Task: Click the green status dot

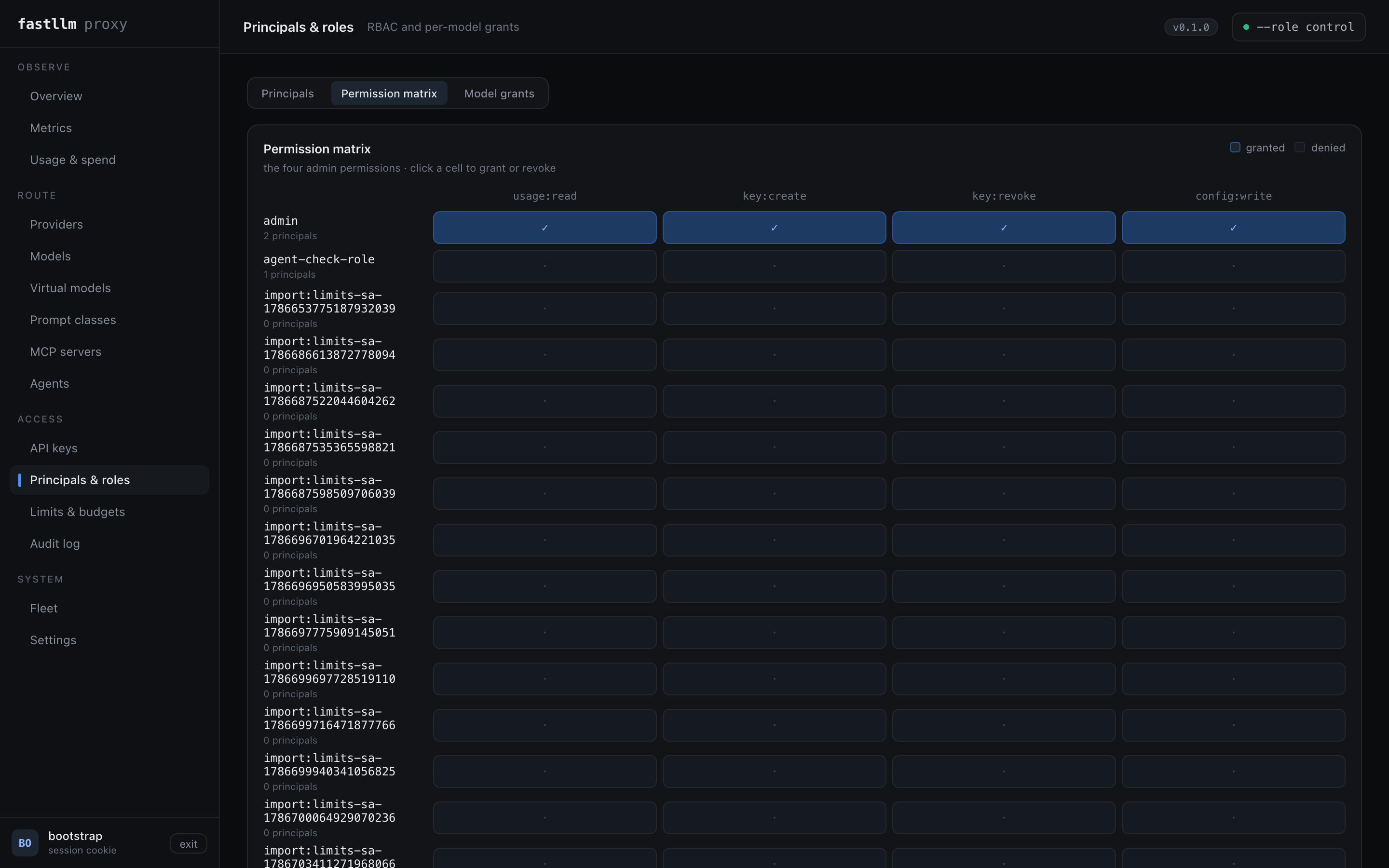Action: [1246, 27]
